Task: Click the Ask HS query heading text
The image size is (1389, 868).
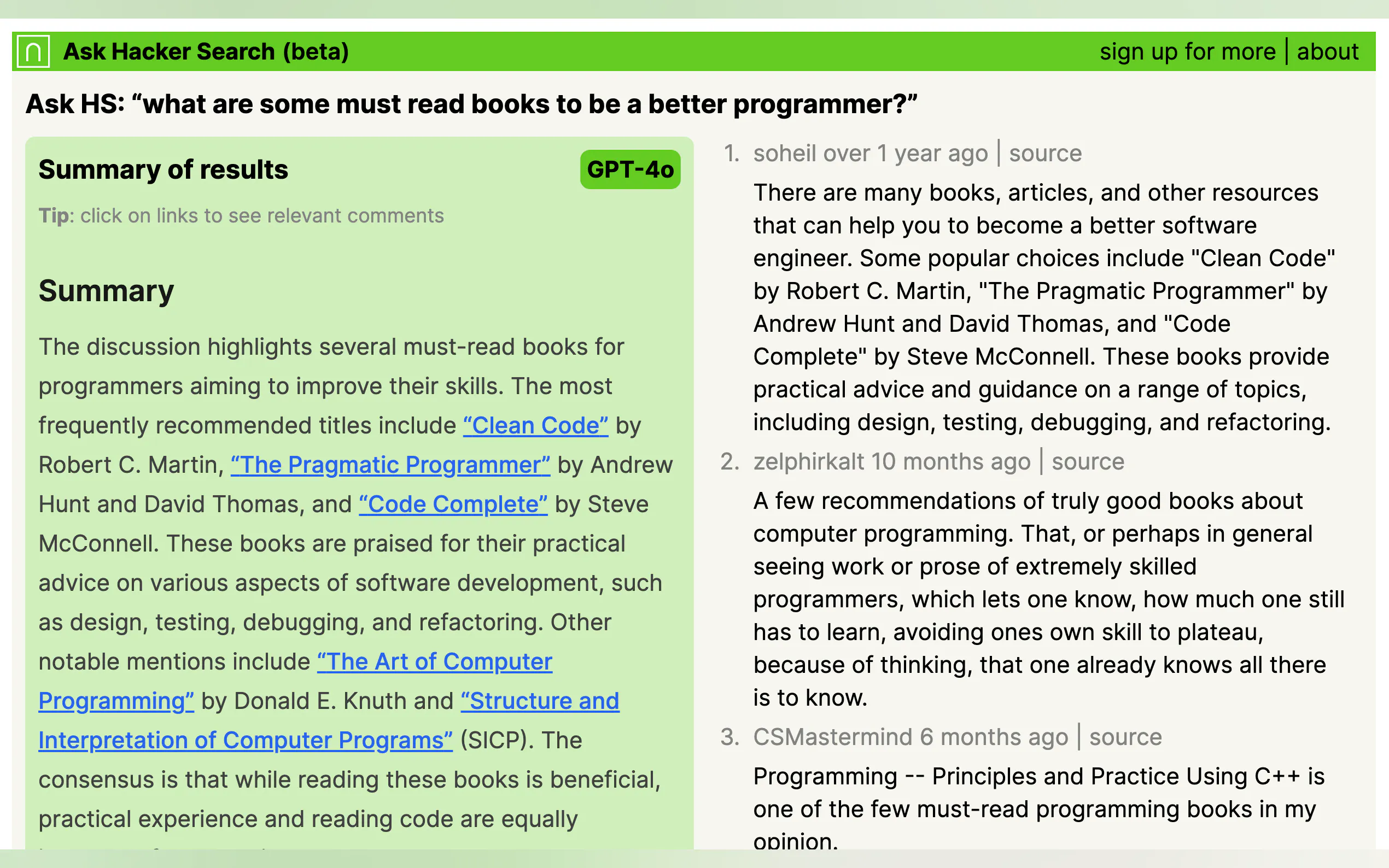Action: click(471, 104)
